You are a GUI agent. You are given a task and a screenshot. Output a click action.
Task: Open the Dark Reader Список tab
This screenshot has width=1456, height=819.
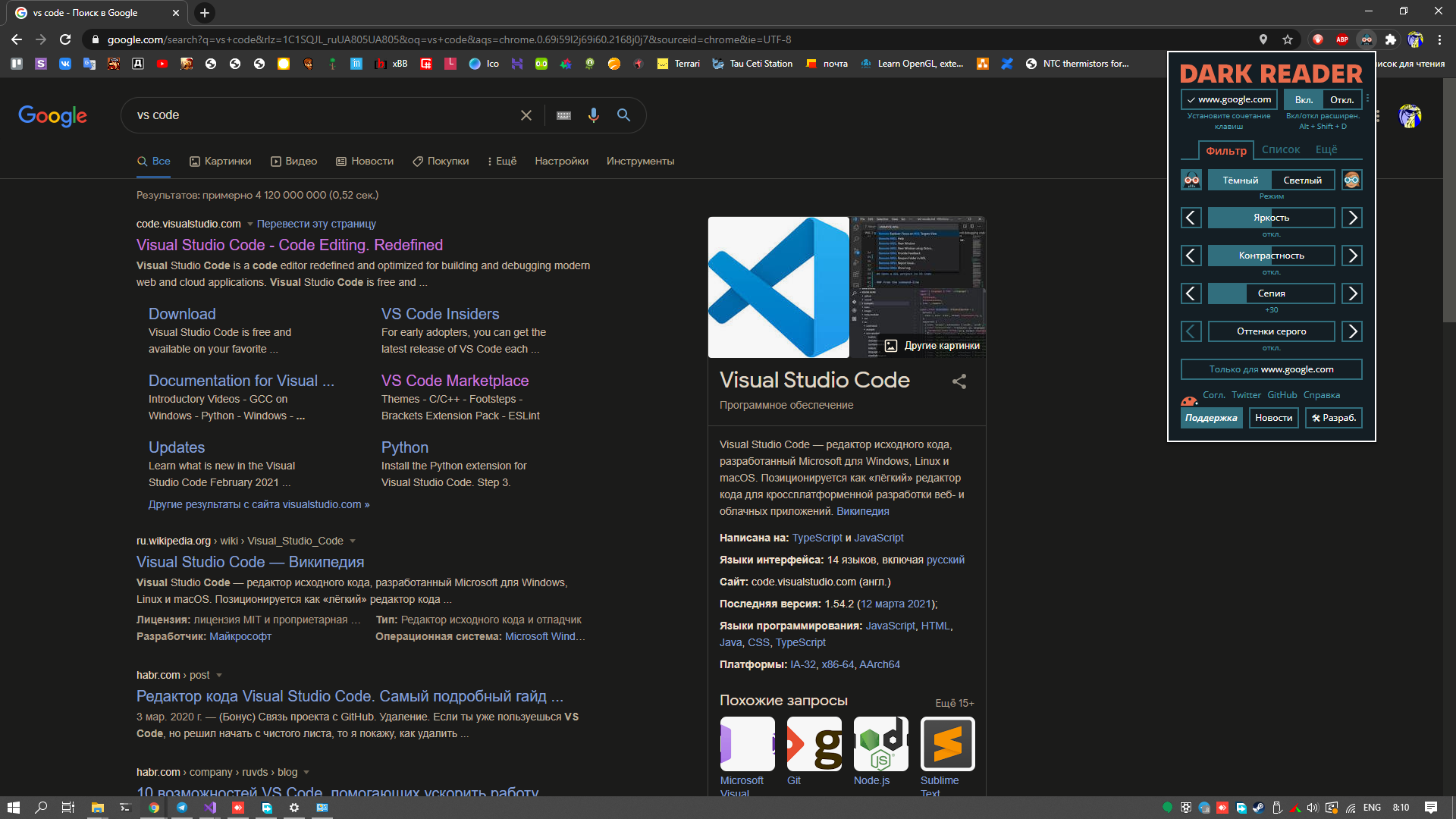(x=1281, y=149)
